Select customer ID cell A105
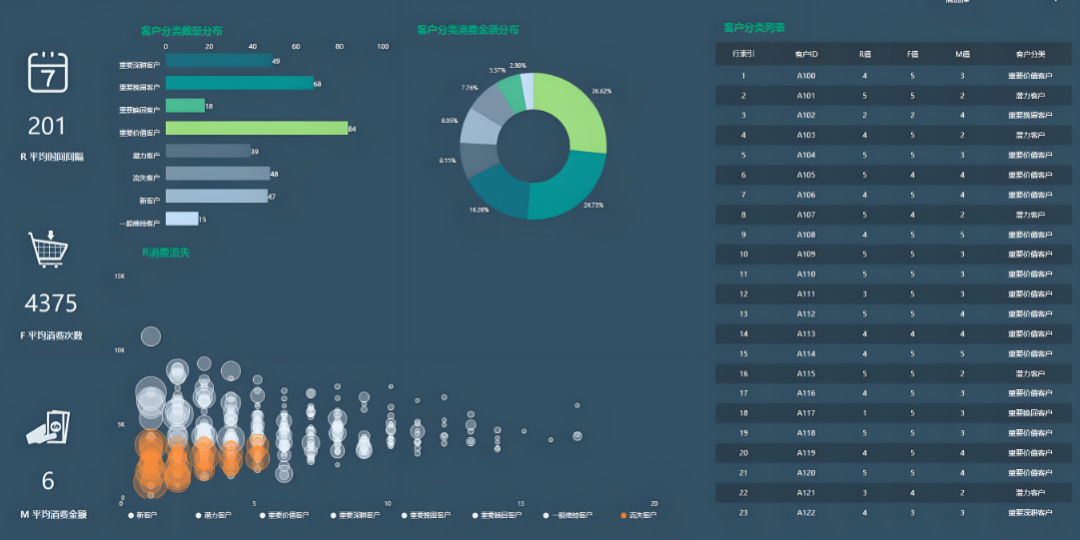The image size is (1080, 540). pos(806,175)
